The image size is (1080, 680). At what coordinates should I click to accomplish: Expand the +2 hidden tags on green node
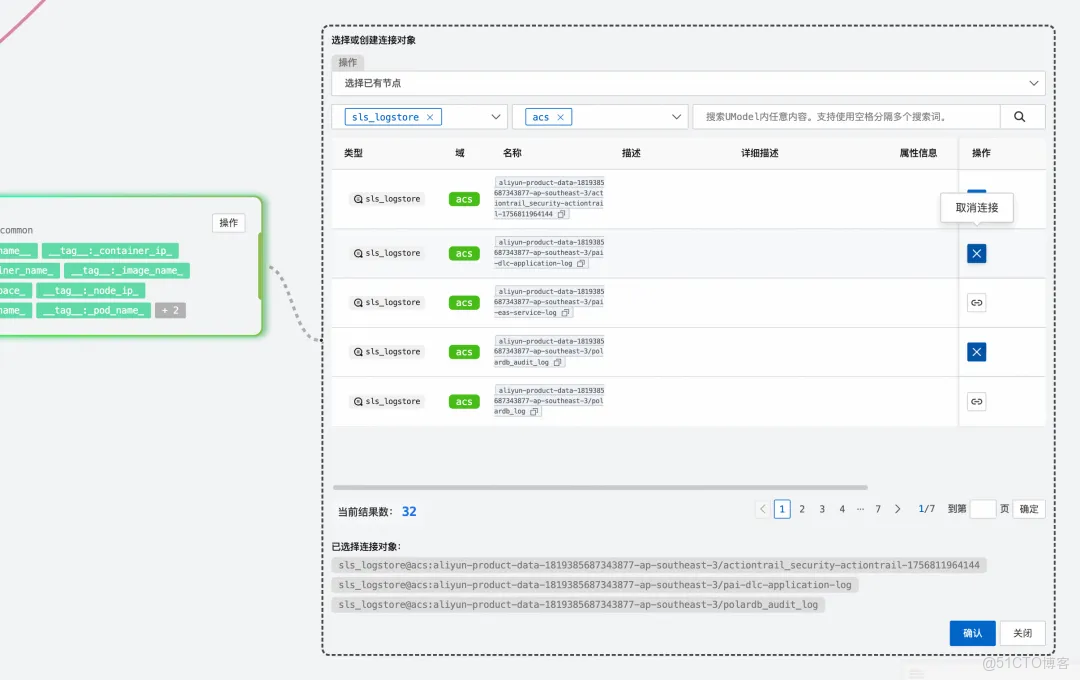coord(170,310)
